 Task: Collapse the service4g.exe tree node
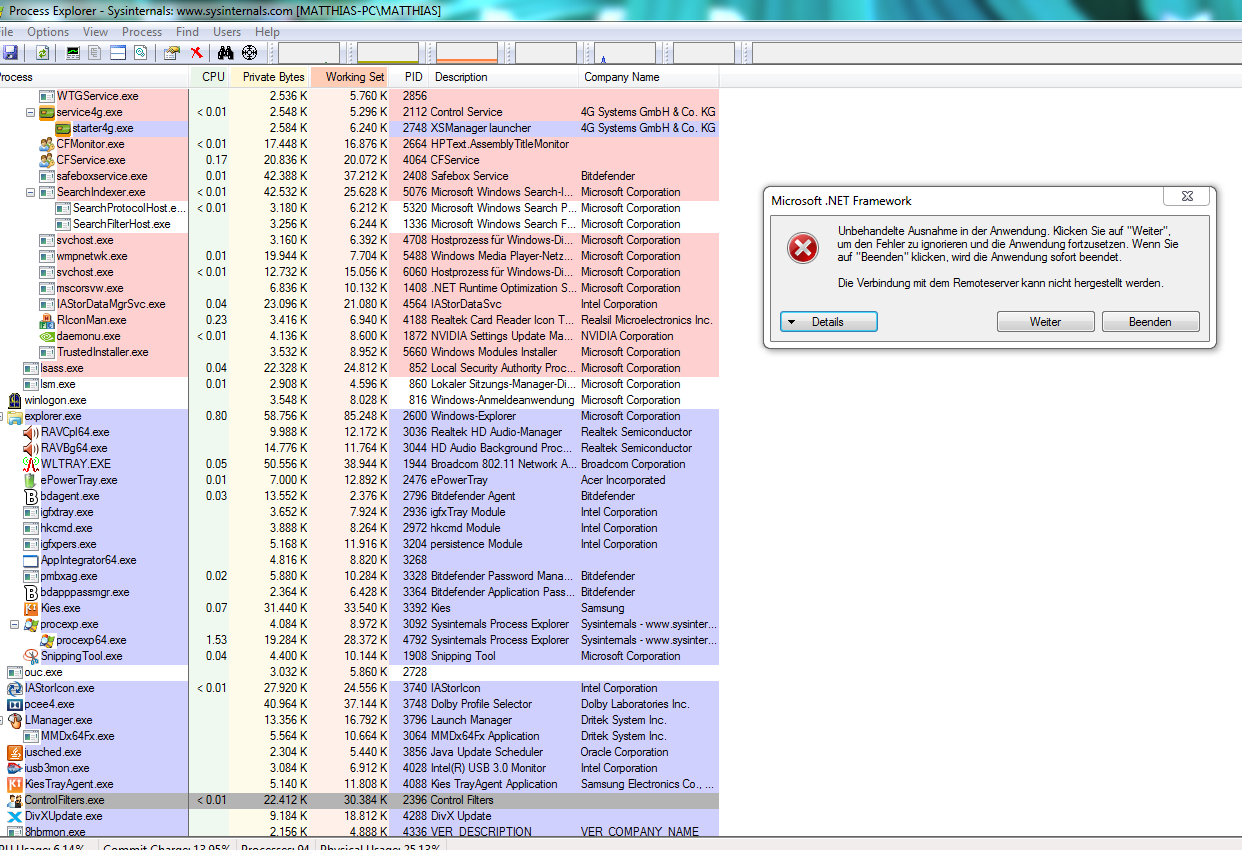coord(31,112)
